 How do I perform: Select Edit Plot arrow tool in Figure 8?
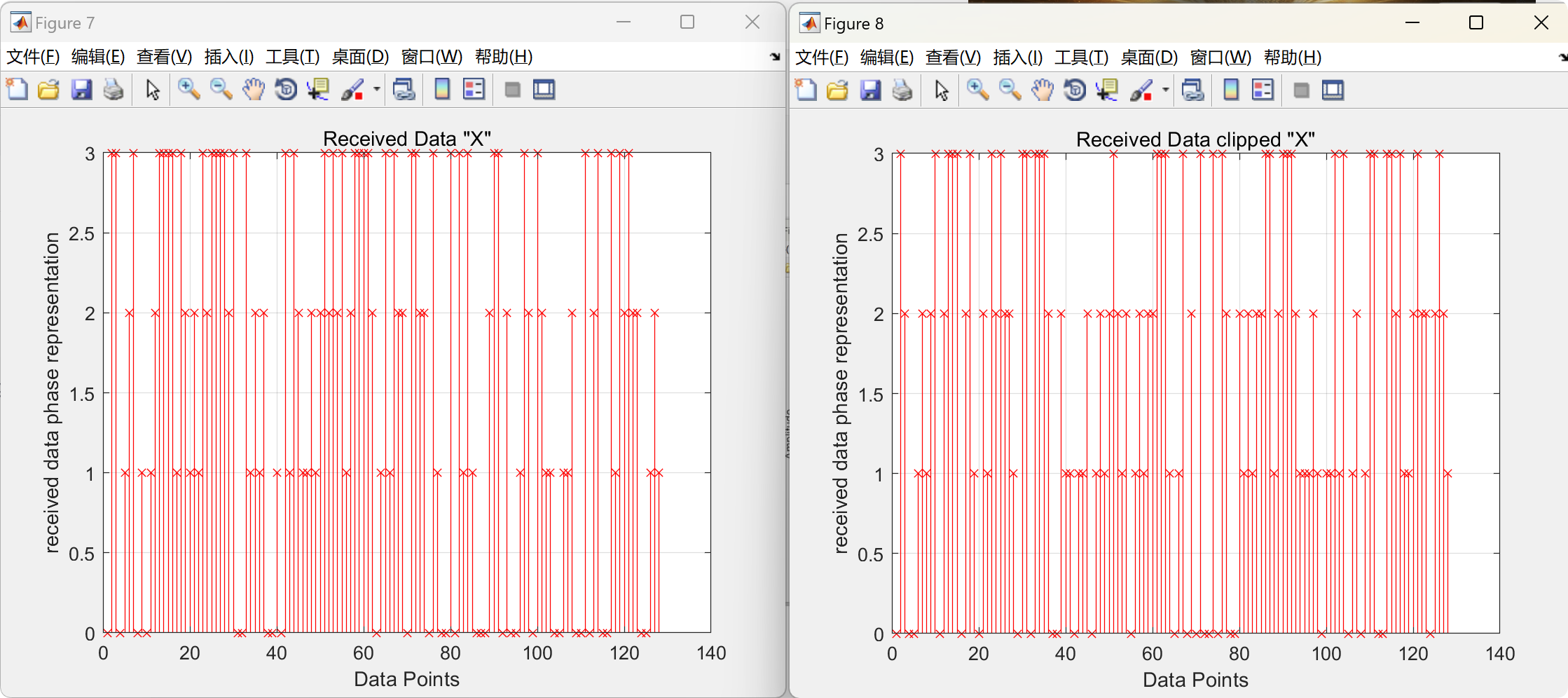[x=941, y=90]
